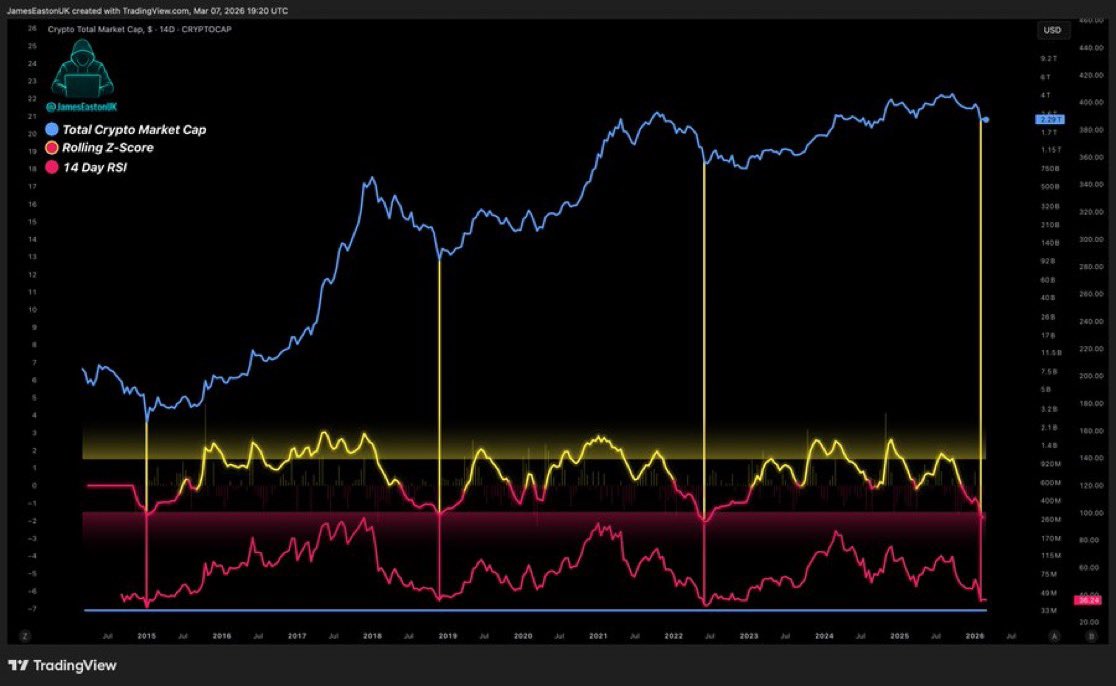Click the 200.00 value on right price scale
Viewport: 1116px width, 686px height.
click(1090, 376)
